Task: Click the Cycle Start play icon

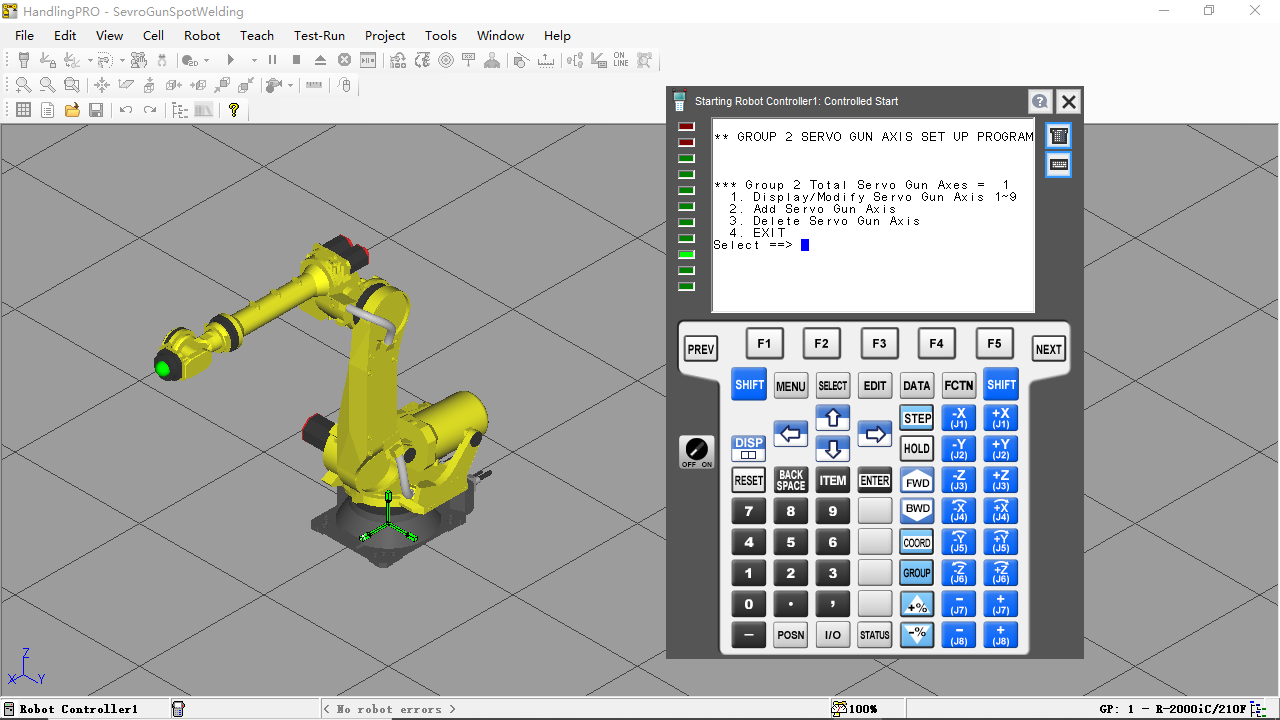Action: click(231, 60)
